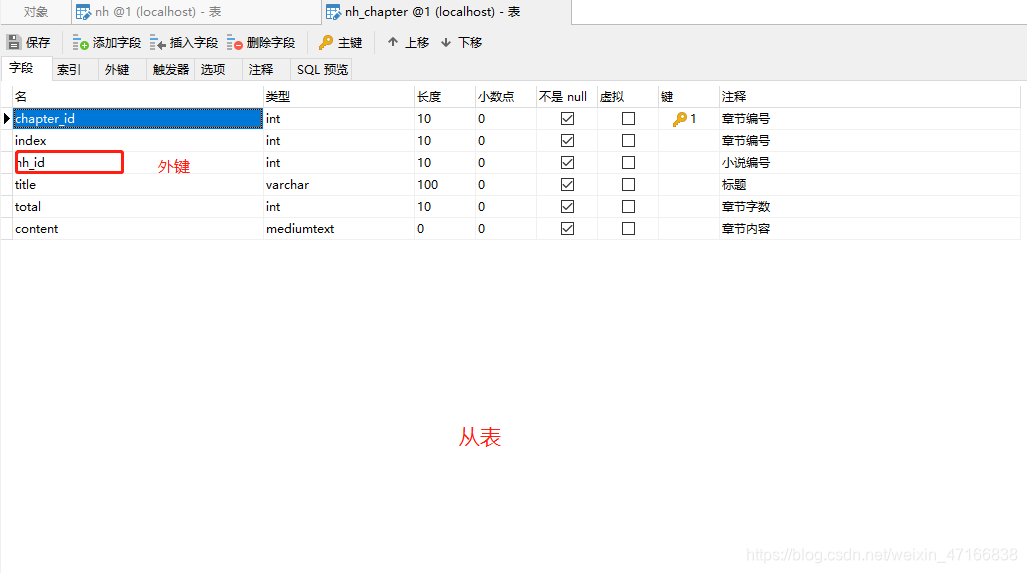The height and width of the screenshot is (573, 1027).
Task: Click the Delete Field (删除字段) icon
Action: point(234,43)
